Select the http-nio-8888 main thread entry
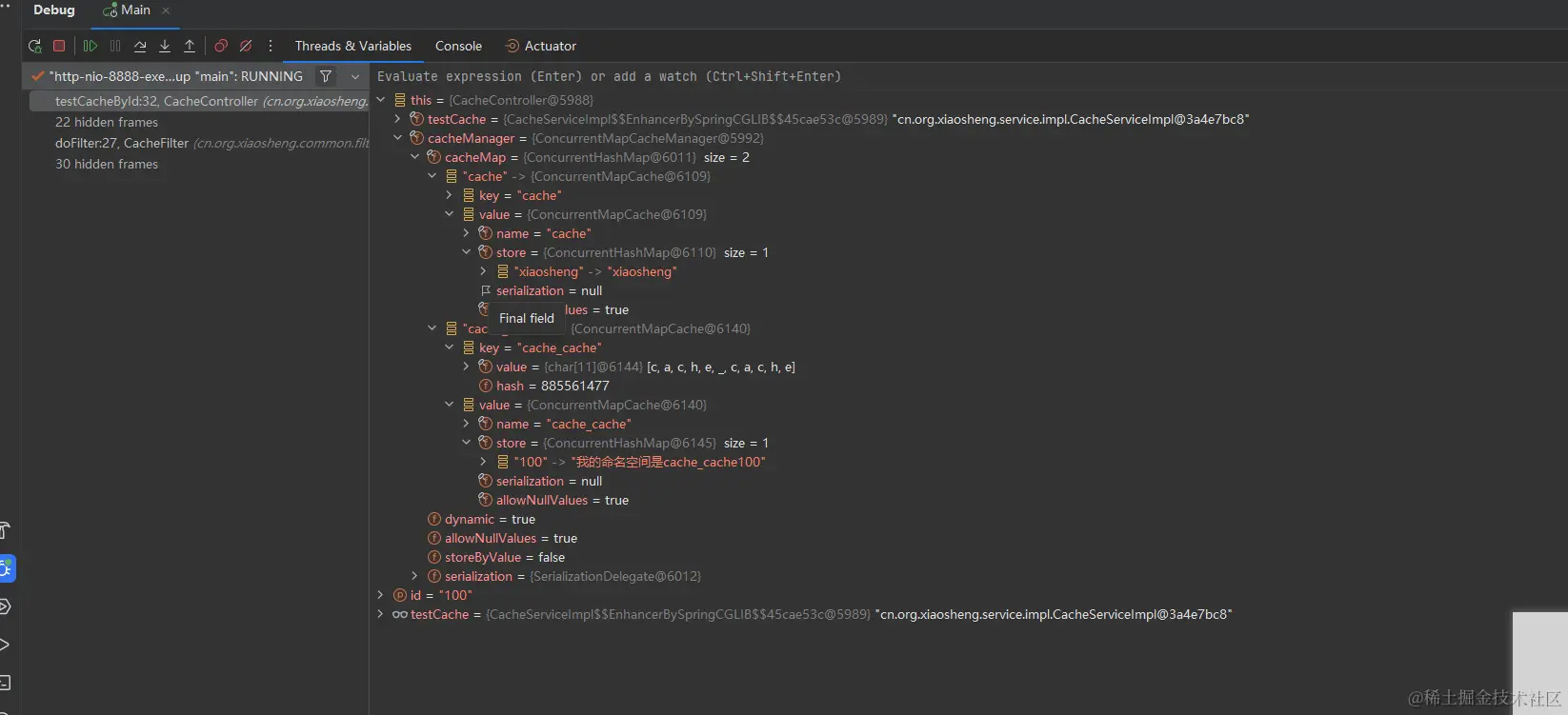Image resolution: width=1568 pixels, height=715 pixels. coord(176,76)
